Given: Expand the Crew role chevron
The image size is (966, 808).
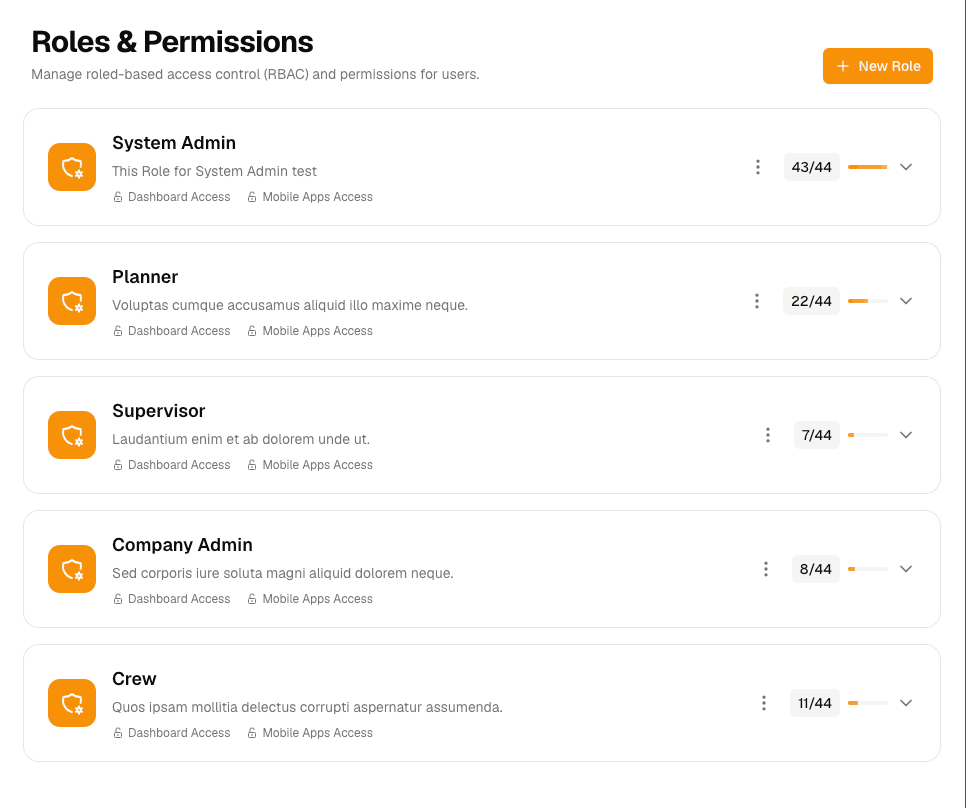Looking at the screenshot, I should [906, 703].
